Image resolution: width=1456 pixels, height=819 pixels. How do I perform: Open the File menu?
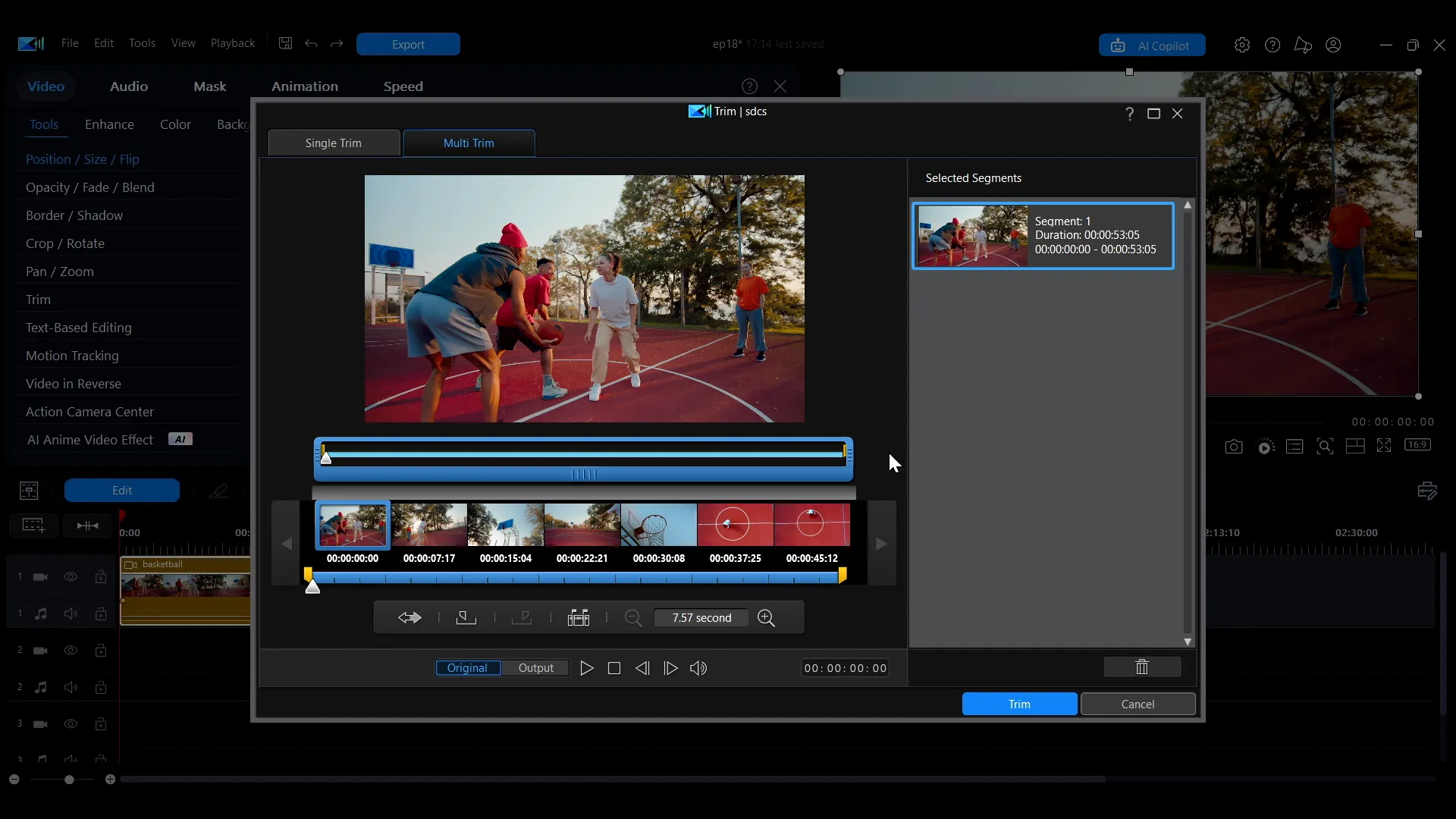click(70, 43)
